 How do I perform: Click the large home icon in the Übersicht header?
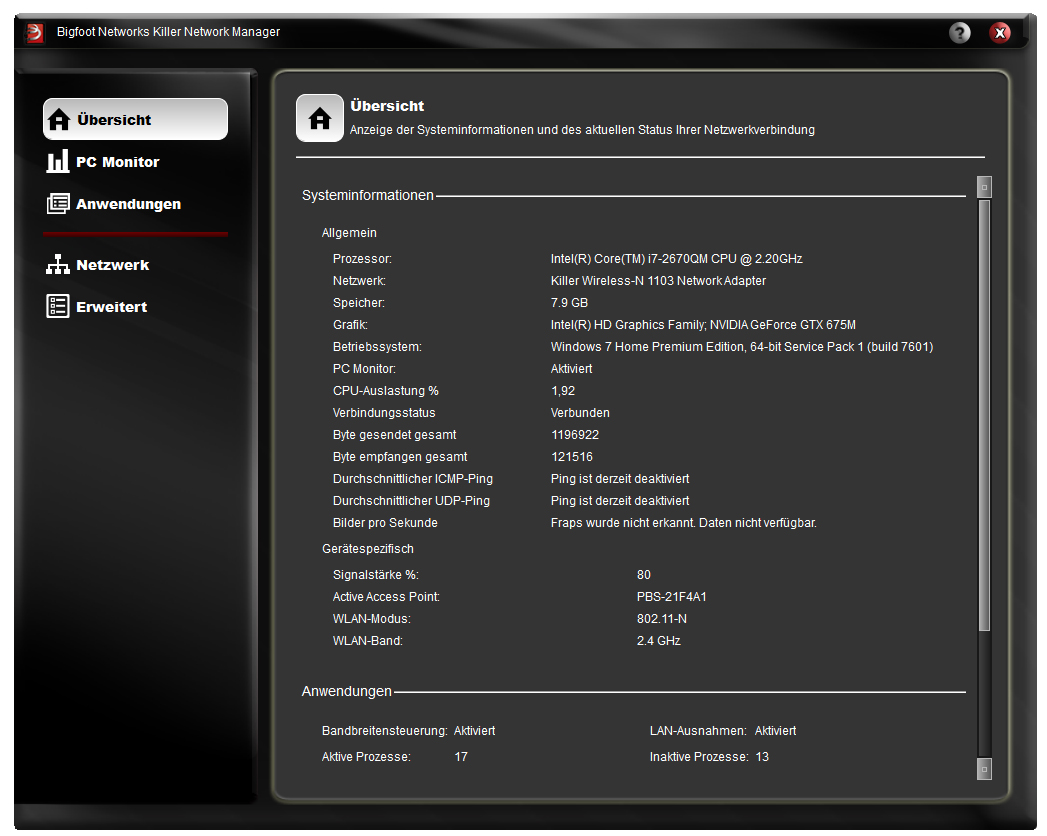[320, 118]
